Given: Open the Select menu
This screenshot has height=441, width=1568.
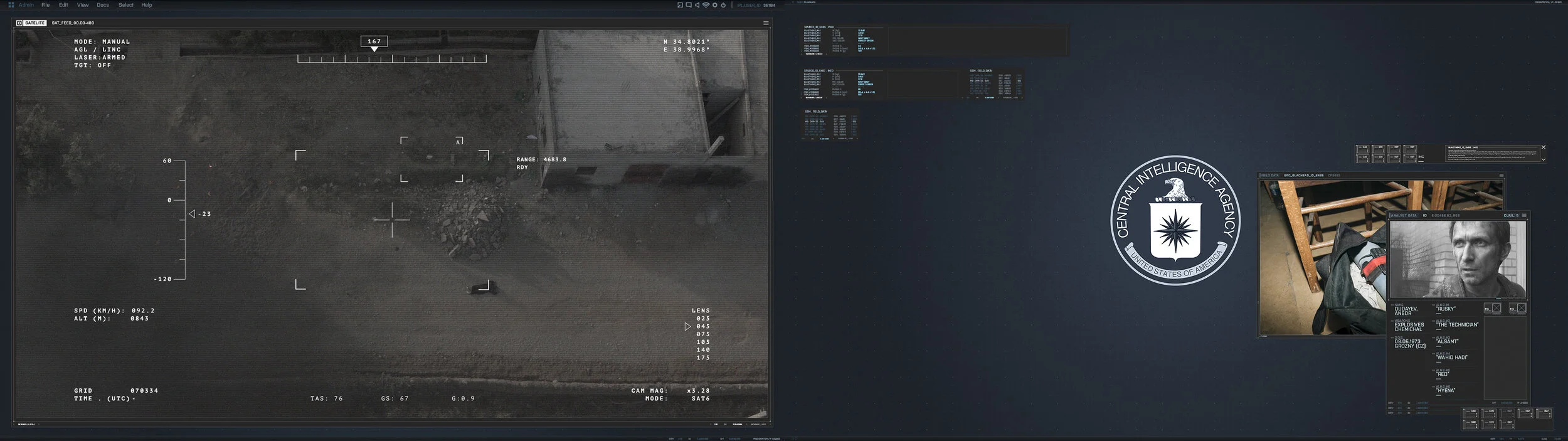Looking at the screenshot, I should 126,5.
